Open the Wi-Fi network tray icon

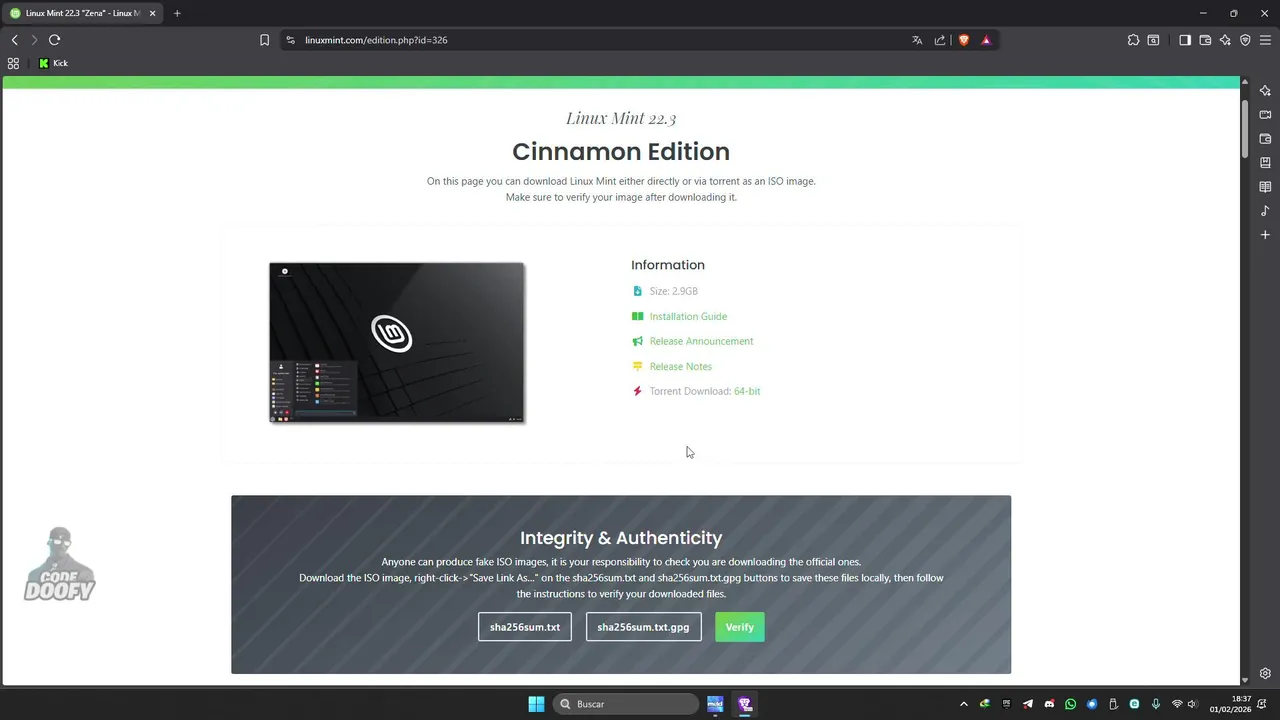pos(1177,704)
